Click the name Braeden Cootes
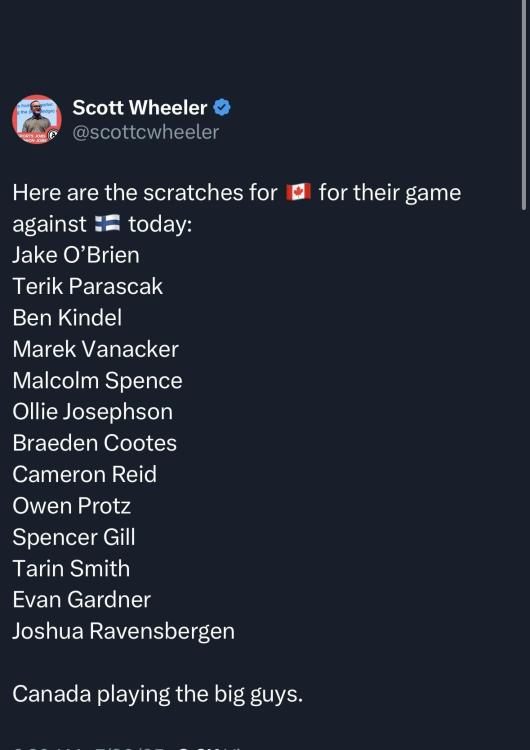The width and height of the screenshot is (530, 750). (x=95, y=443)
